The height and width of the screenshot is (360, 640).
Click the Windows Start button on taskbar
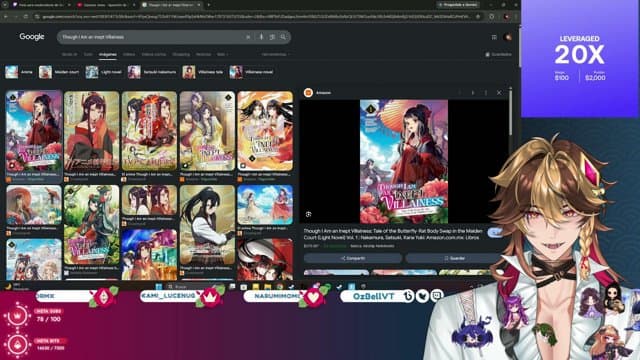pyautogui.click(x=159, y=287)
